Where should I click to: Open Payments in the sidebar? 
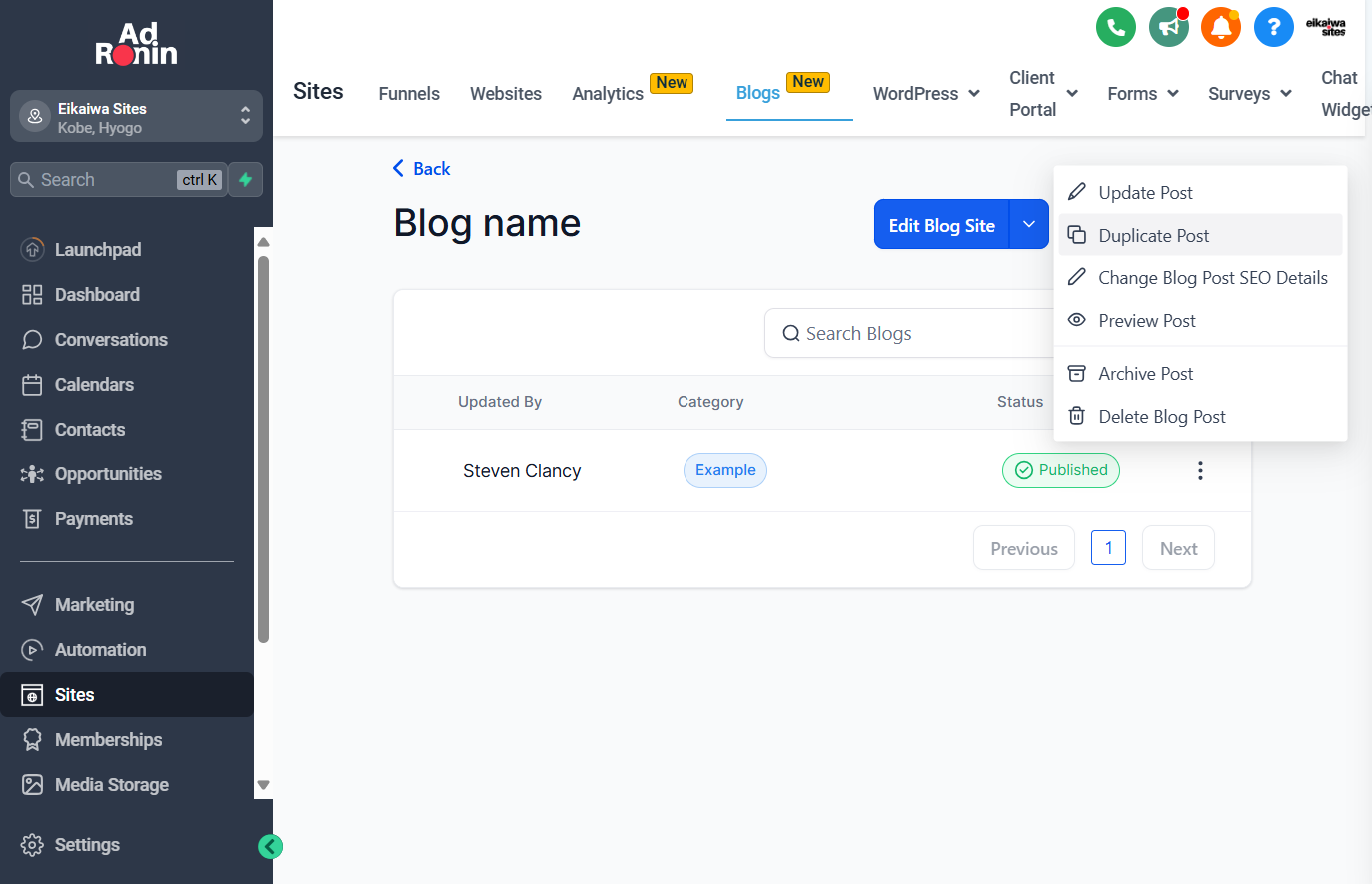94,519
